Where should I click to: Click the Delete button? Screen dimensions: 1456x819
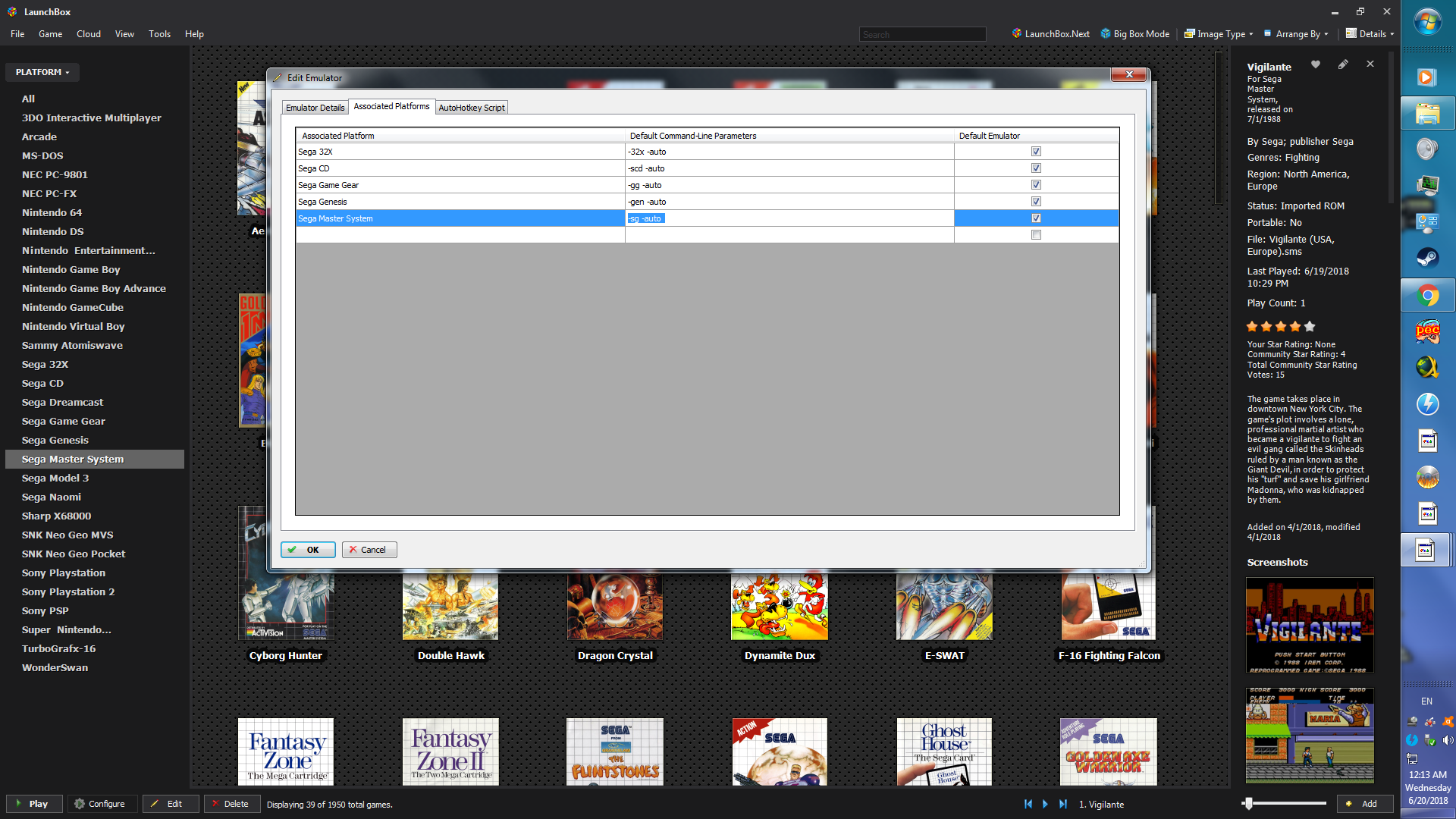(232, 804)
